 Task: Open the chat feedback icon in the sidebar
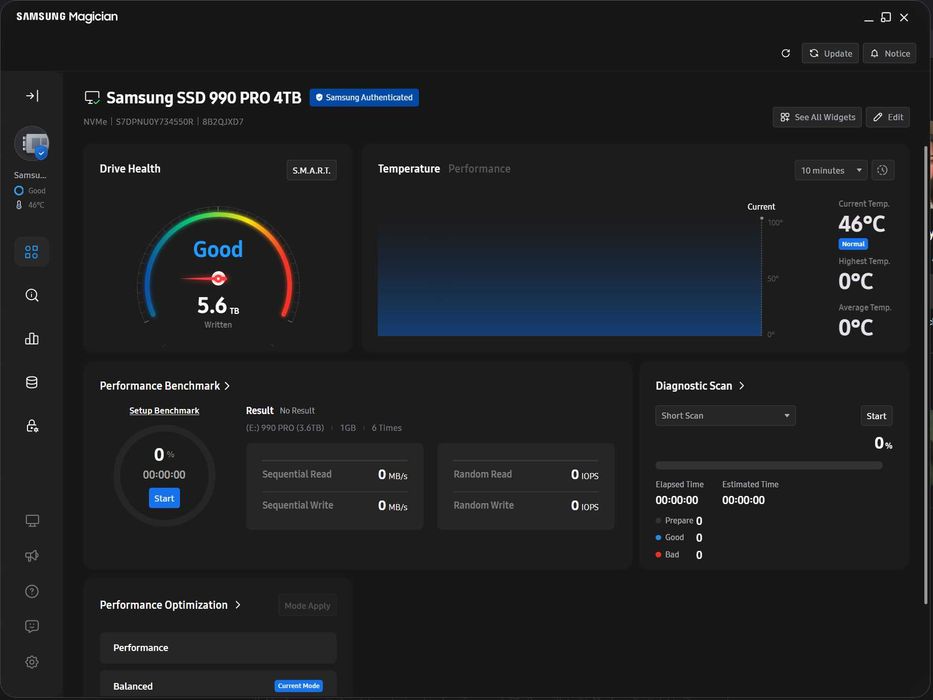(x=32, y=626)
